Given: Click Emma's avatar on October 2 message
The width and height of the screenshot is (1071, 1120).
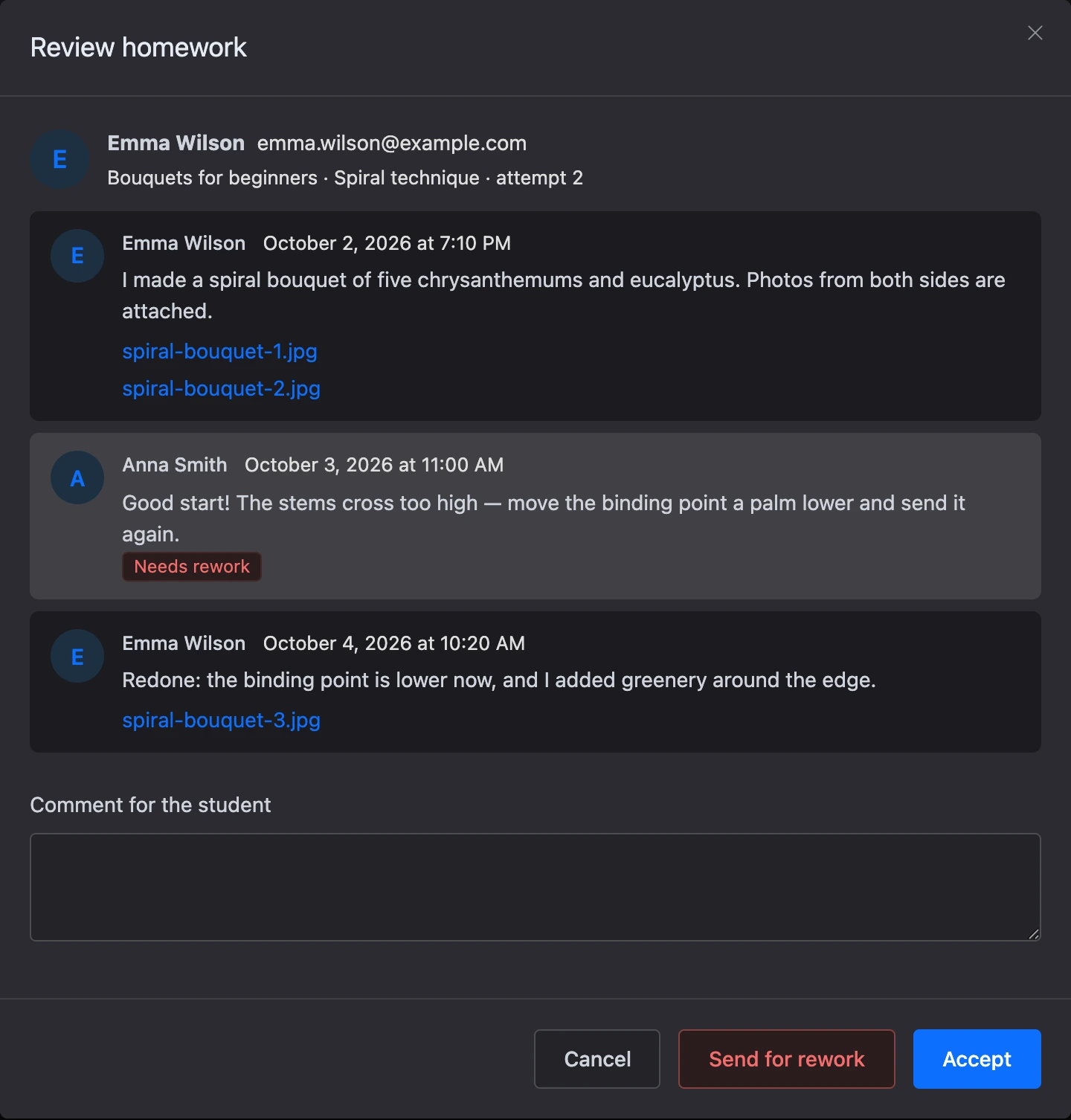Looking at the screenshot, I should (x=77, y=256).
